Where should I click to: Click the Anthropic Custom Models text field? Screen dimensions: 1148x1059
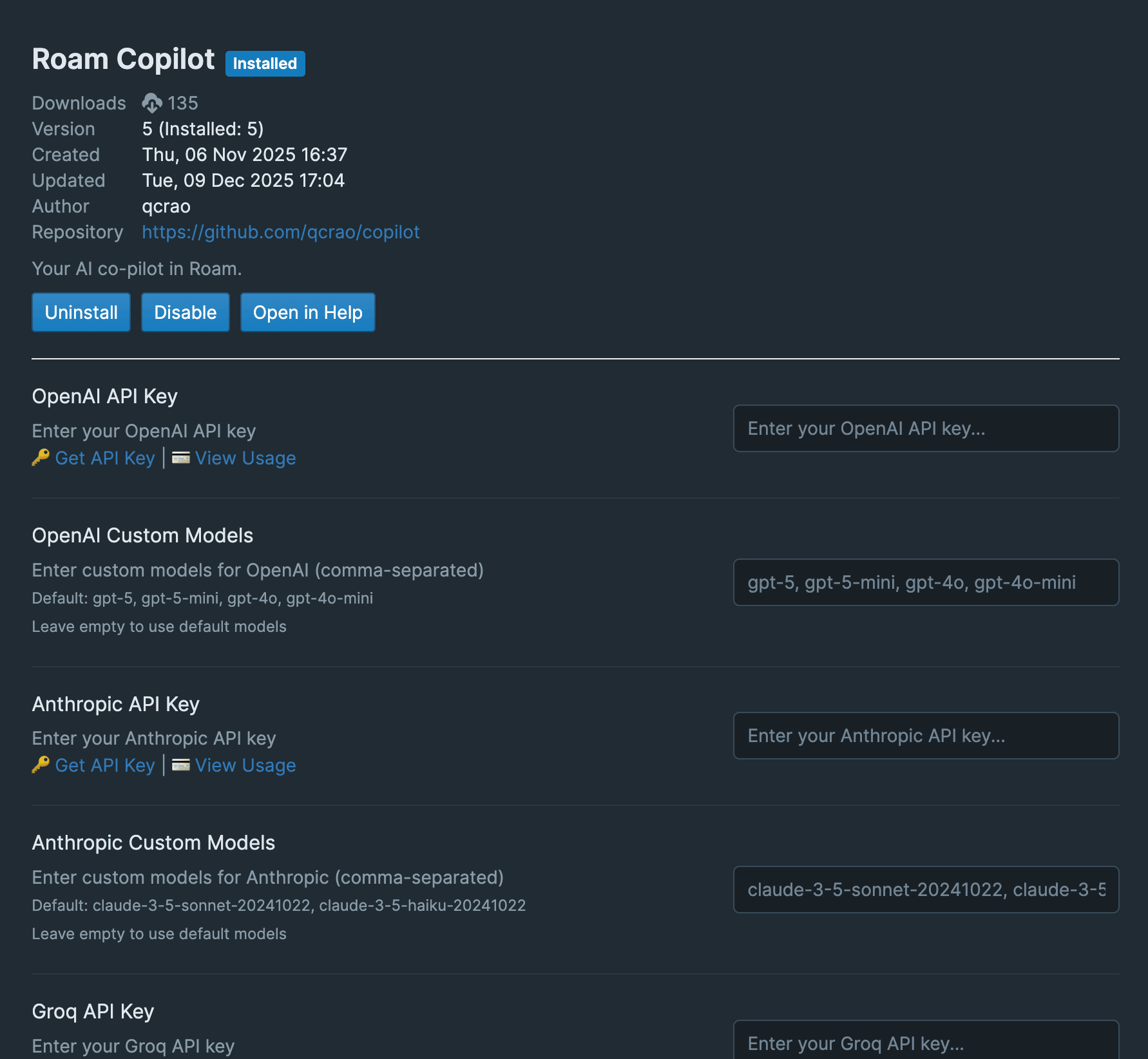[926, 890]
